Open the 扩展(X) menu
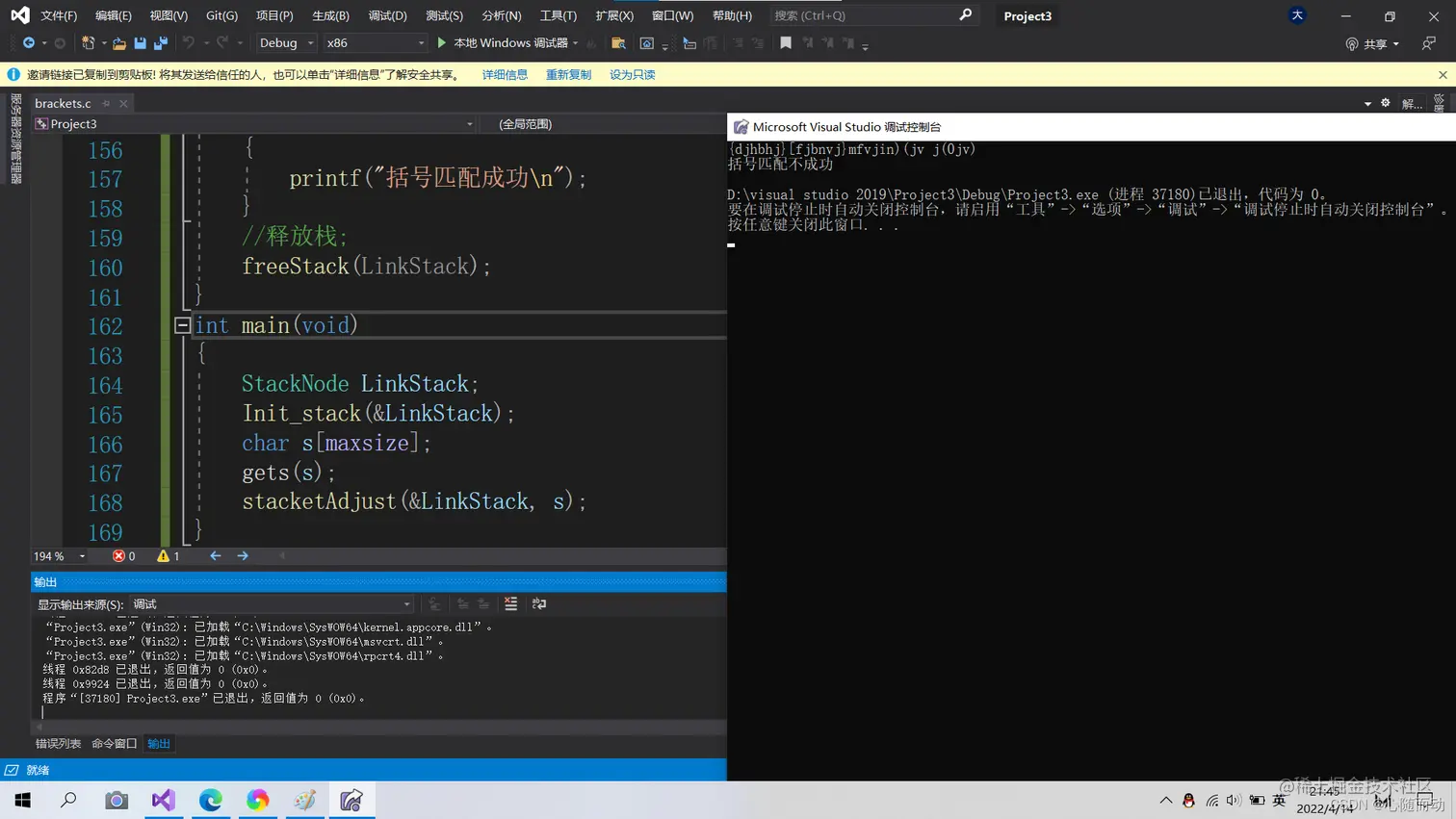Viewport: 1456px width, 819px height. point(614,15)
